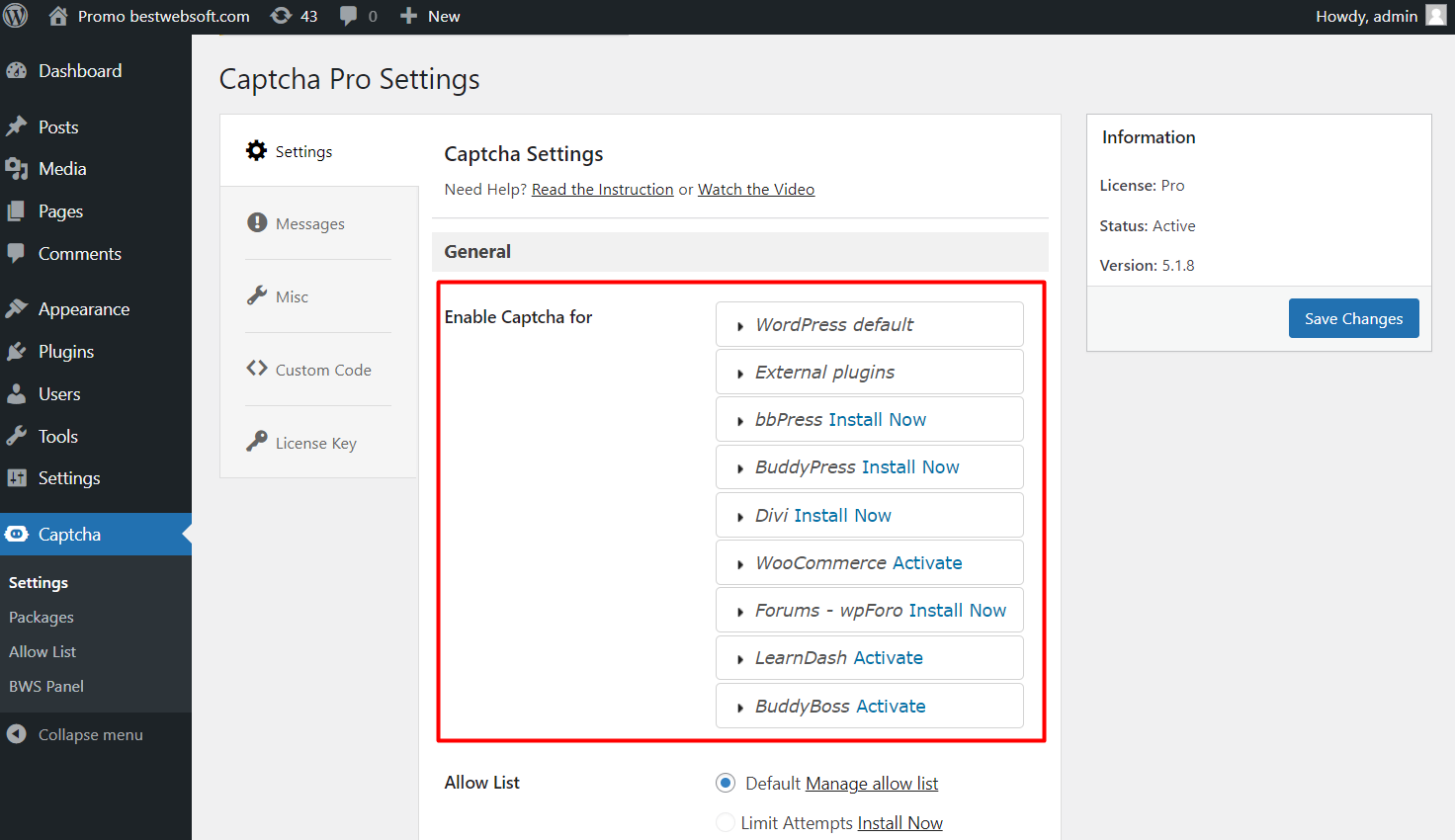Viewport: 1455px width, 840px height.
Task: Click the wrench icon on Misc tab
Action: pos(257,295)
